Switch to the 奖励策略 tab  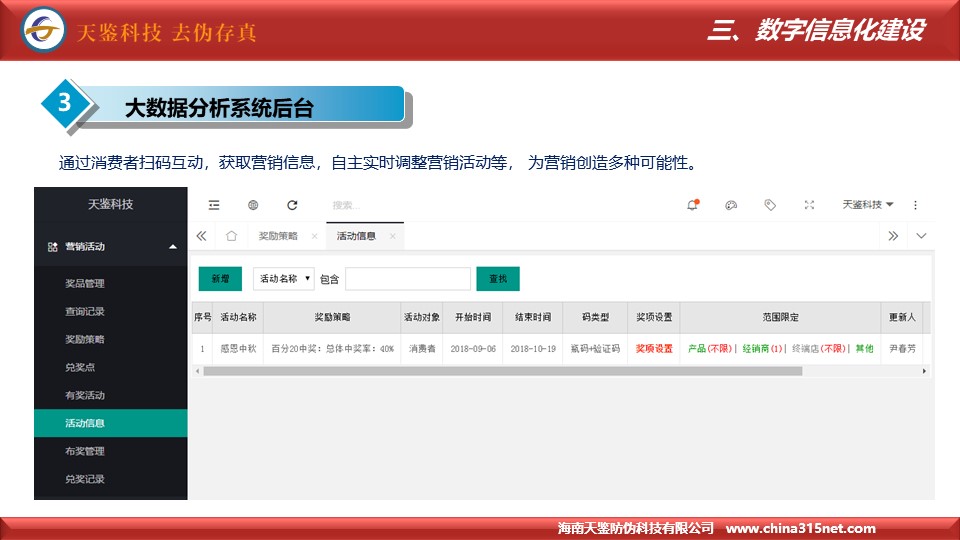278,236
